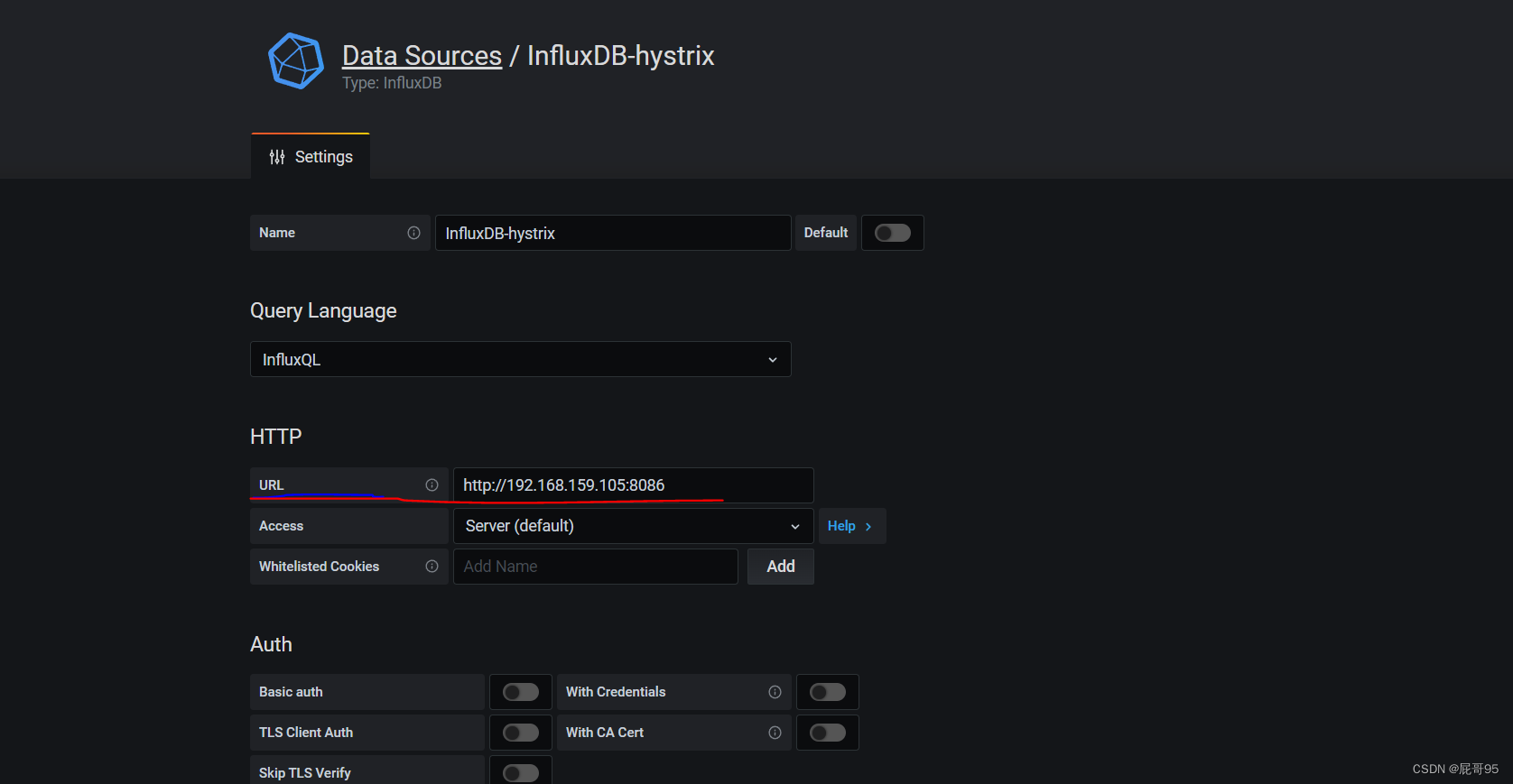Toggle the Skip TLS Verify switch
Viewport: 1513px width, 784px height.
[x=521, y=773]
